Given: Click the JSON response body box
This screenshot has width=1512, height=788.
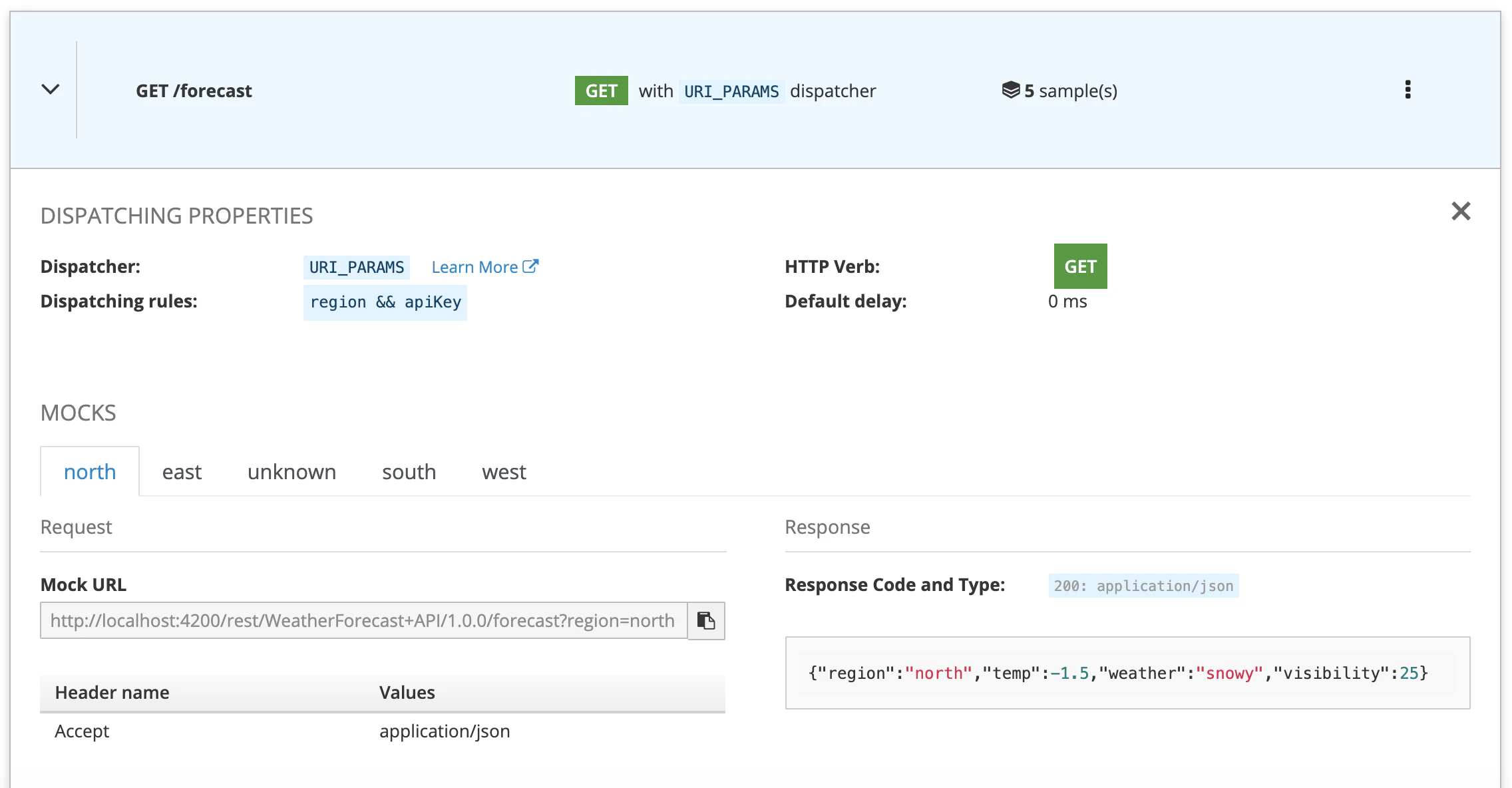Looking at the screenshot, I should click(x=1127, y=673).
